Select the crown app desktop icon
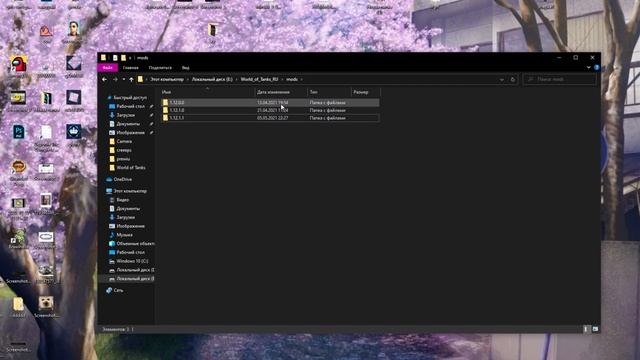 (x=73, y=132)
